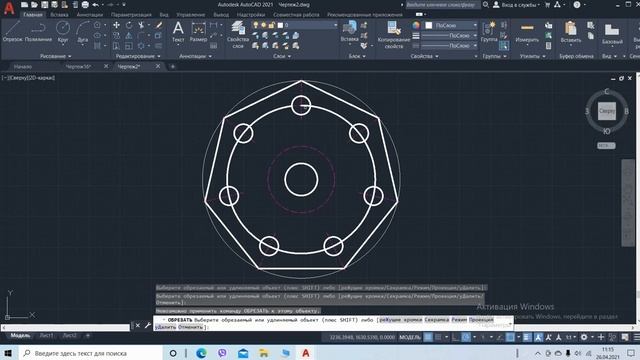
Task: Click the Windows taskbar search box
Action: tap(91, 353)
